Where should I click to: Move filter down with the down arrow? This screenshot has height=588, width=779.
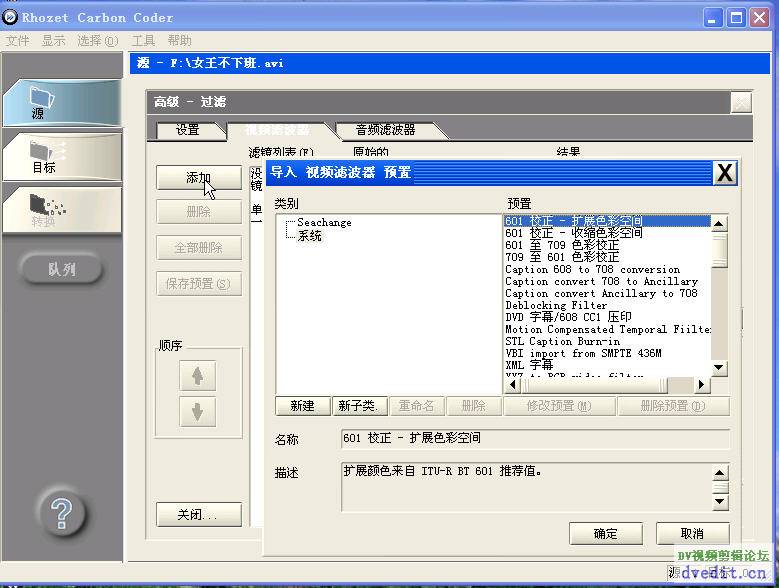(x=198, y=412)
